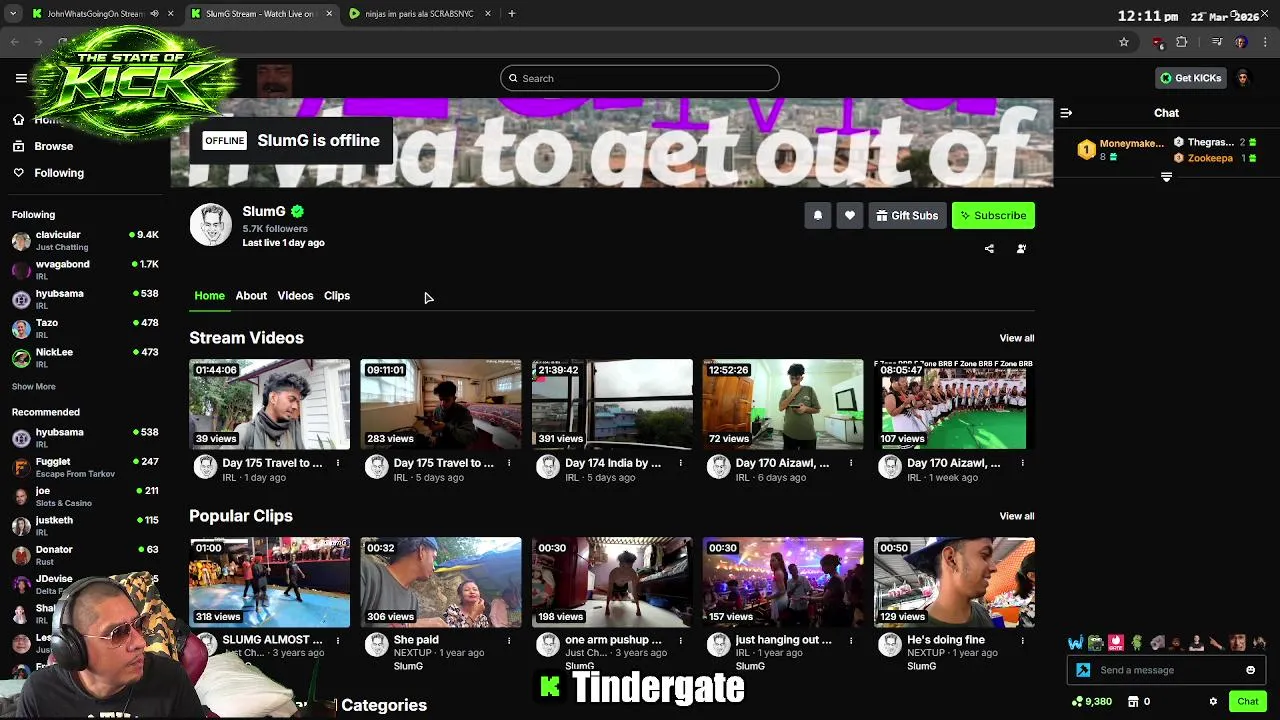This screenshot has height=720, width=1280.
Task: Bookmark this page with star icon
Action: 1124,42
